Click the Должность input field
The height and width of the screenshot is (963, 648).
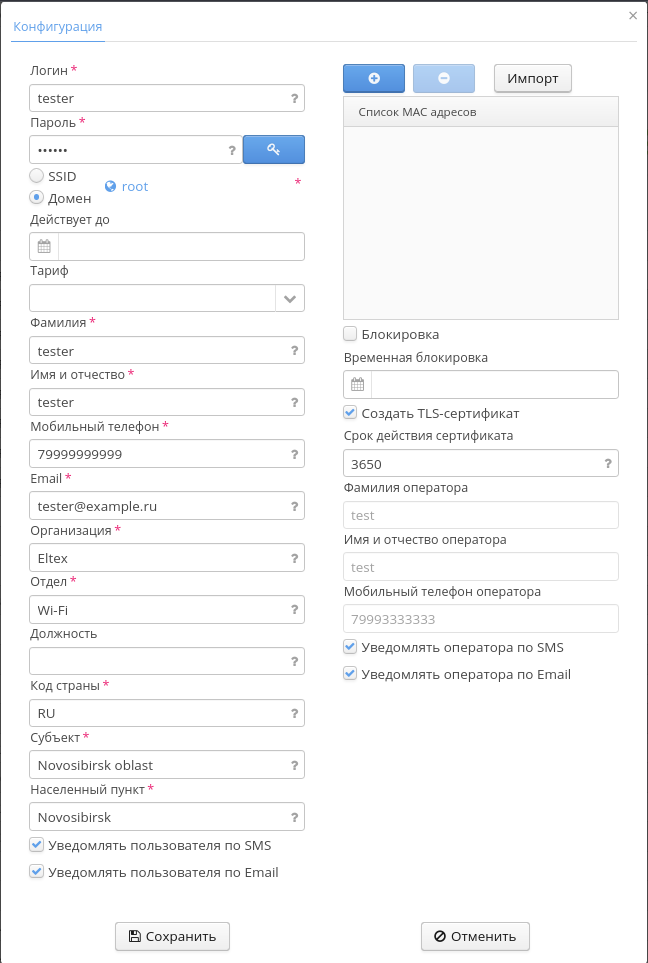coord(157,662)
